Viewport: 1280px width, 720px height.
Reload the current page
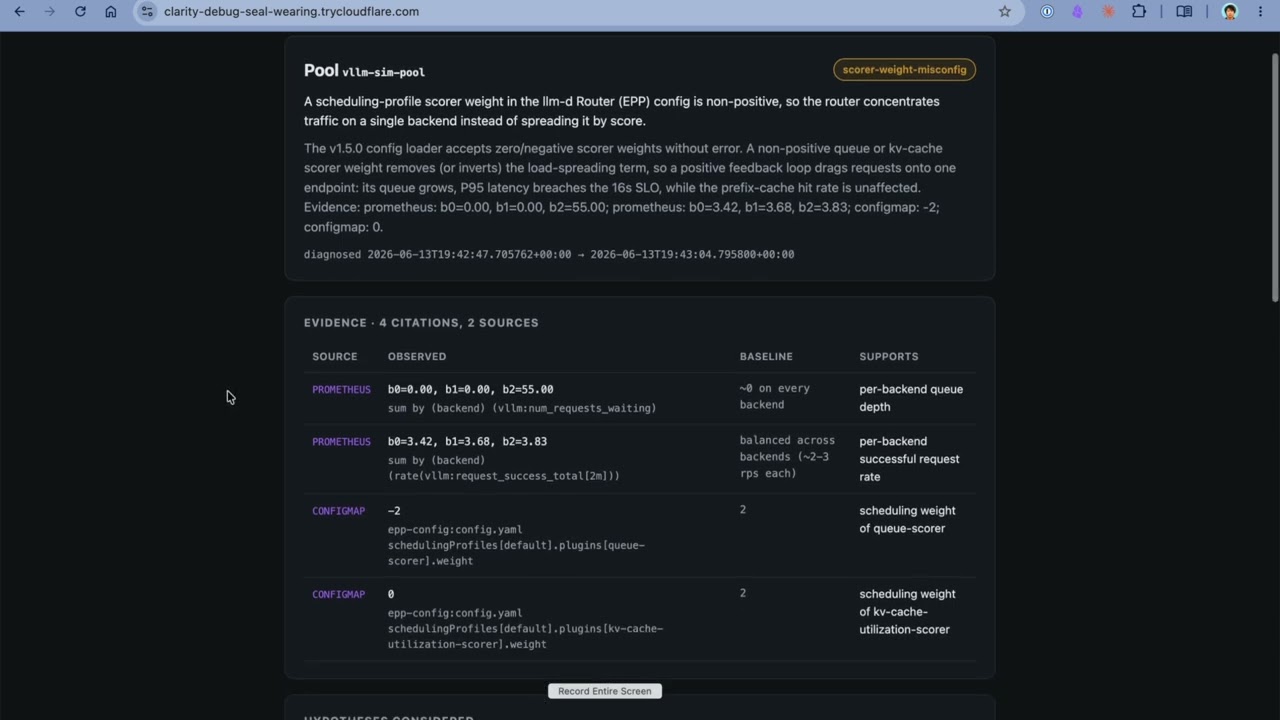coord(80,11)
